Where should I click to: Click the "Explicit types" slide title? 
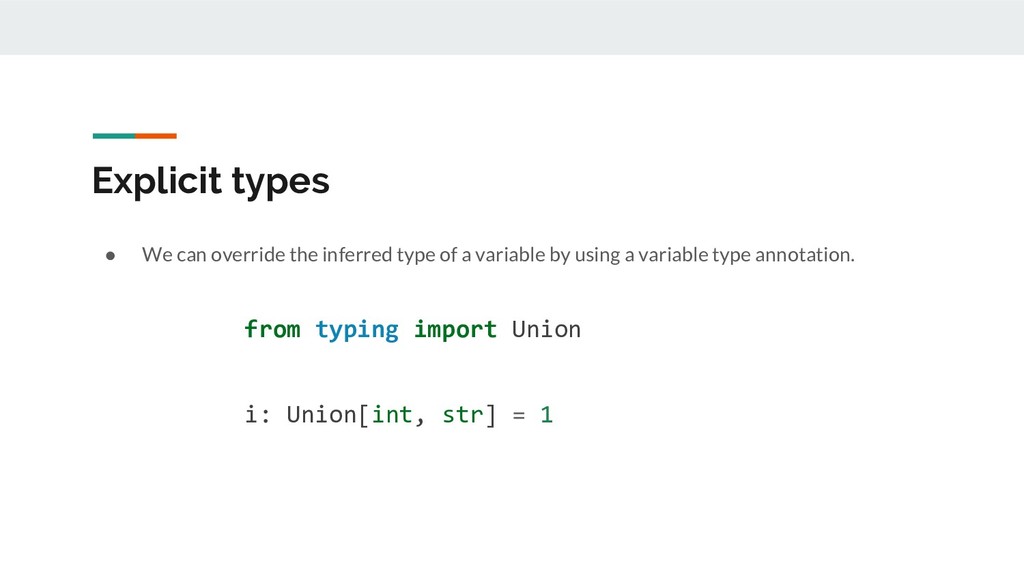(x=210, y=181)
